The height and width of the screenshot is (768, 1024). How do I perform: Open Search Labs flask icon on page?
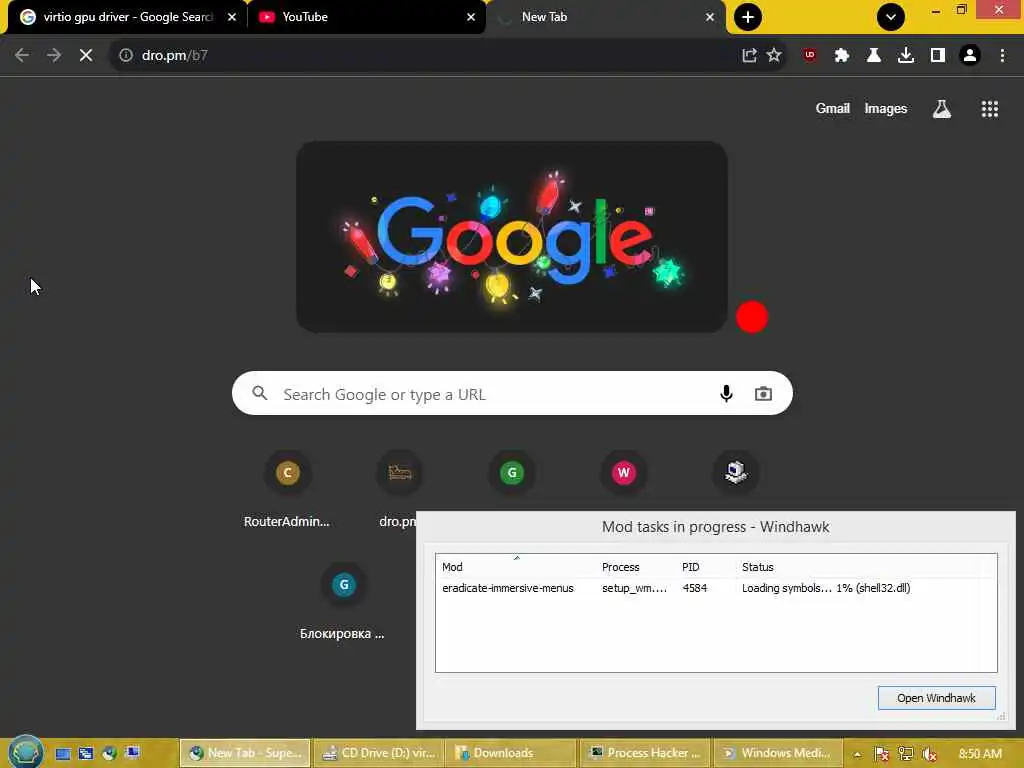(941, 109)
